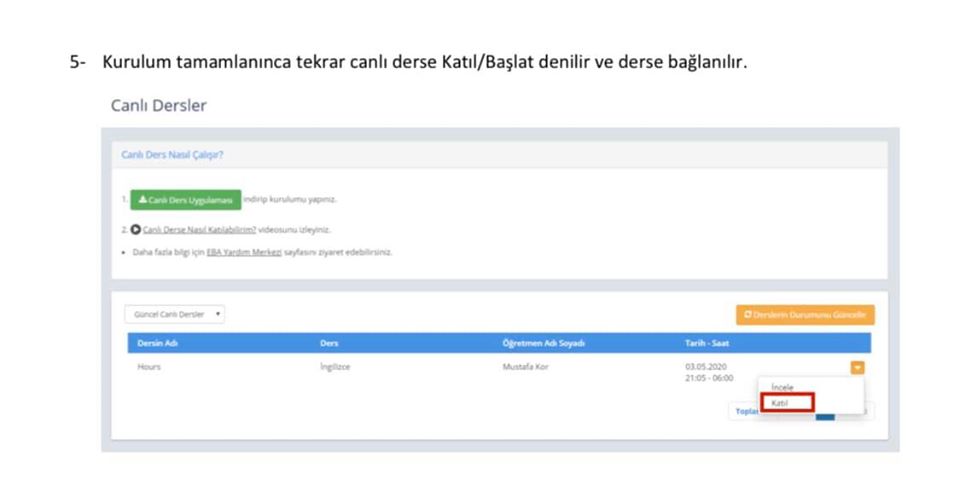
Task: Click the Canlı Ders Nasıl Çalışır? header
Action: (x=172, y=155)
